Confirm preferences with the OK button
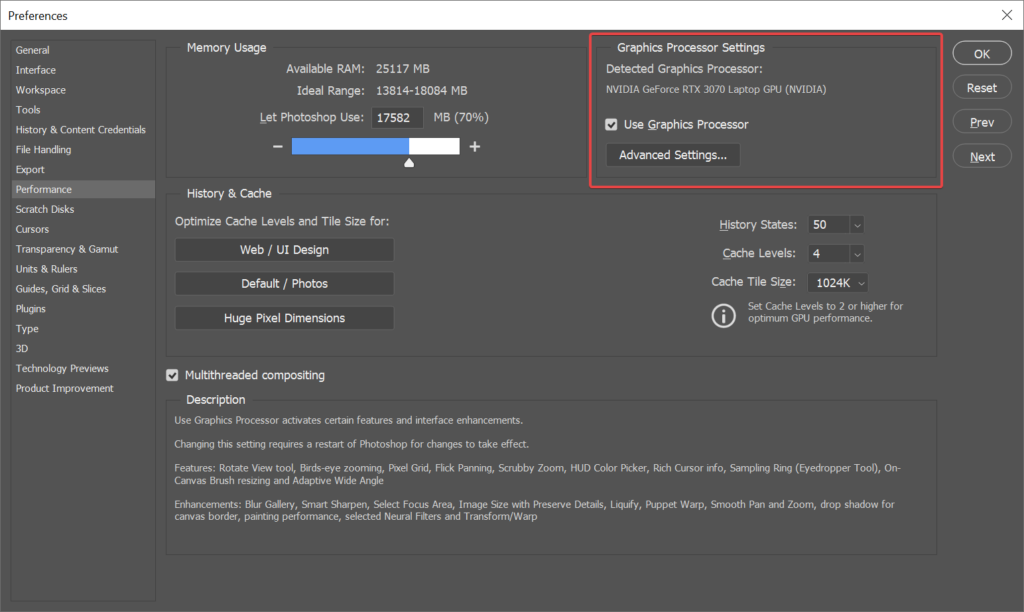The height and width of the screenshot is (612, 1024). click(x=981, y=52)
